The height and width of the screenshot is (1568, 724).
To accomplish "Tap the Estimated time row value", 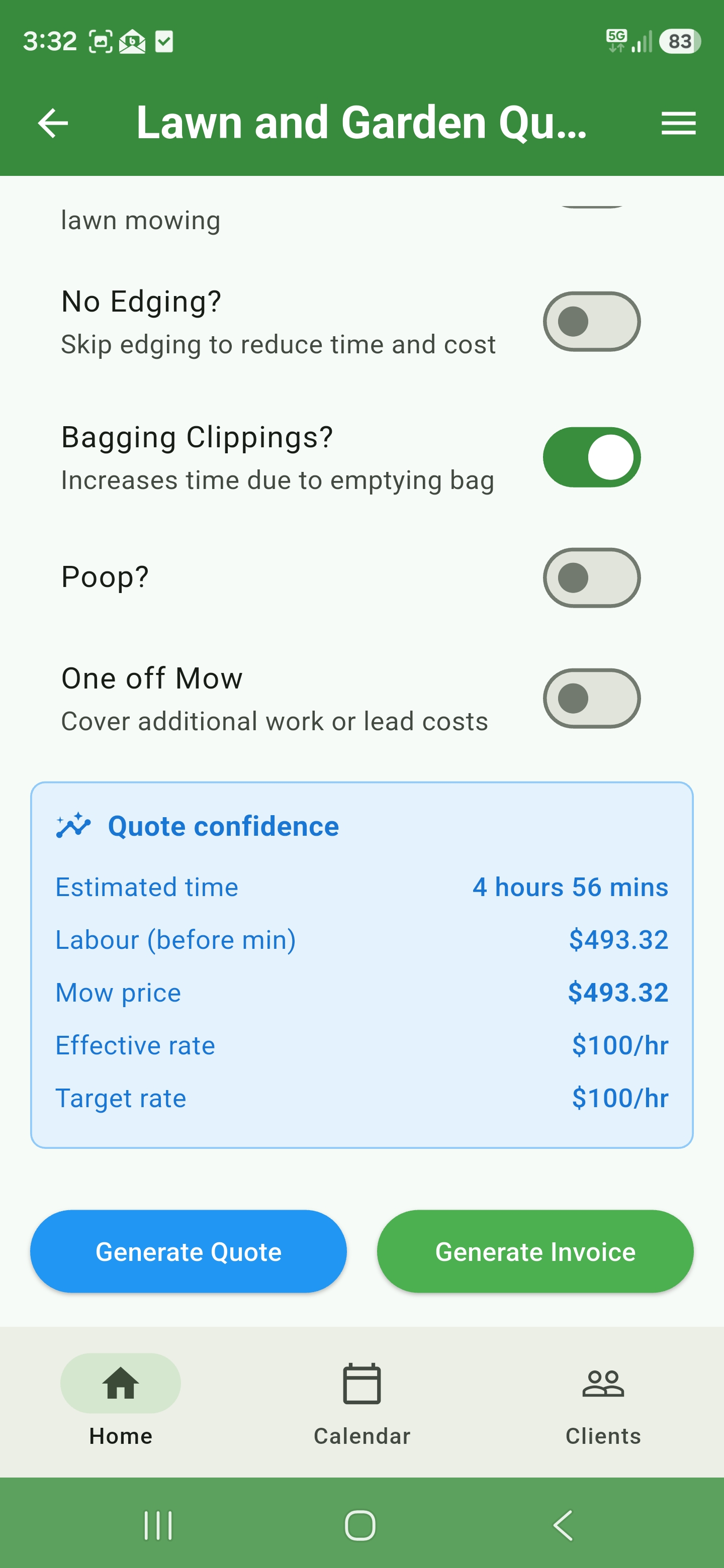I will [x=570, y=887].
